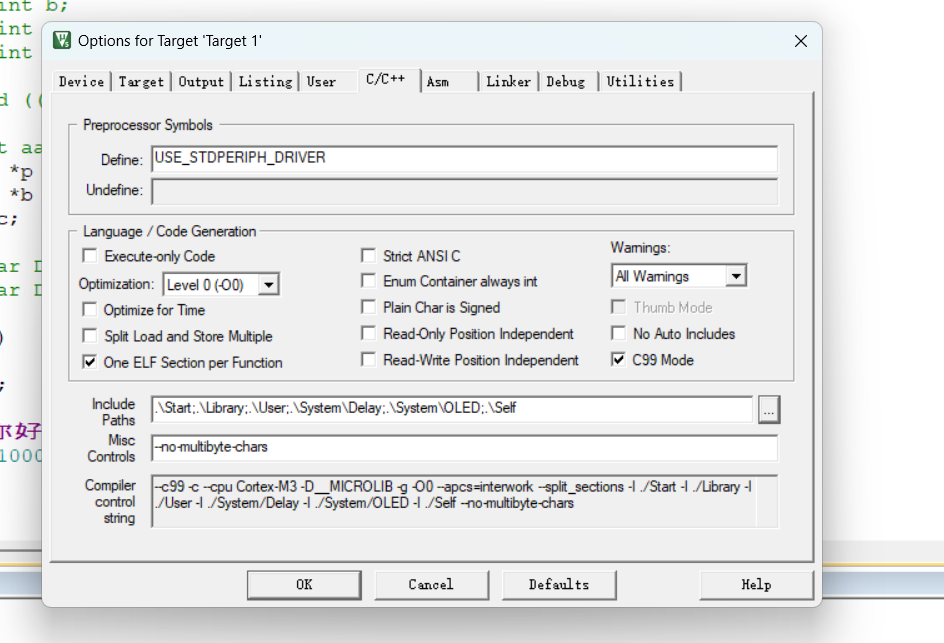Screen dimensions: 944x643
Task: Click the Define preprocessor symbols field
Action: [x=464, y=159]
